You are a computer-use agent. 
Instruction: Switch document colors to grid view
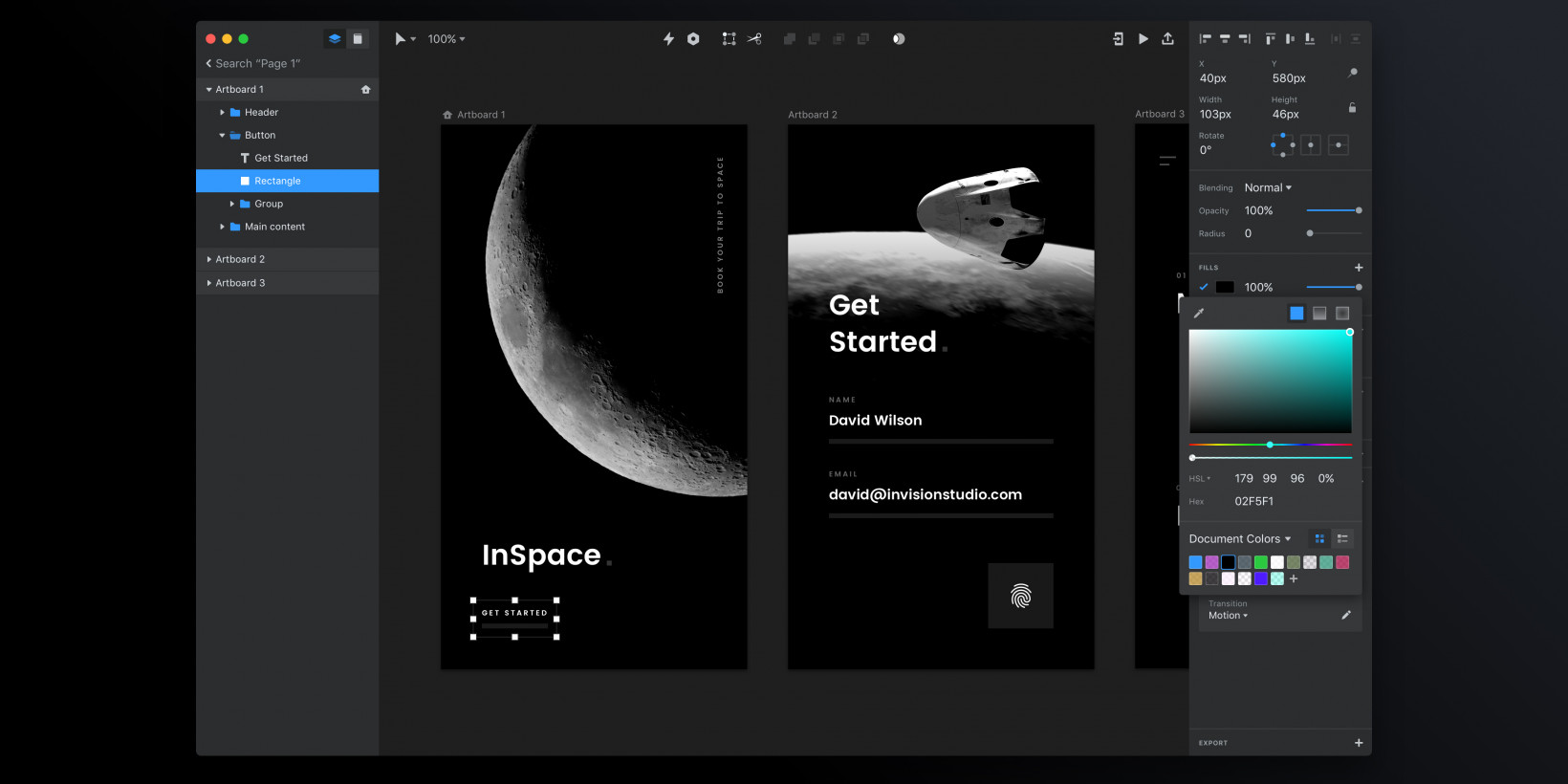coord(1319,538)
